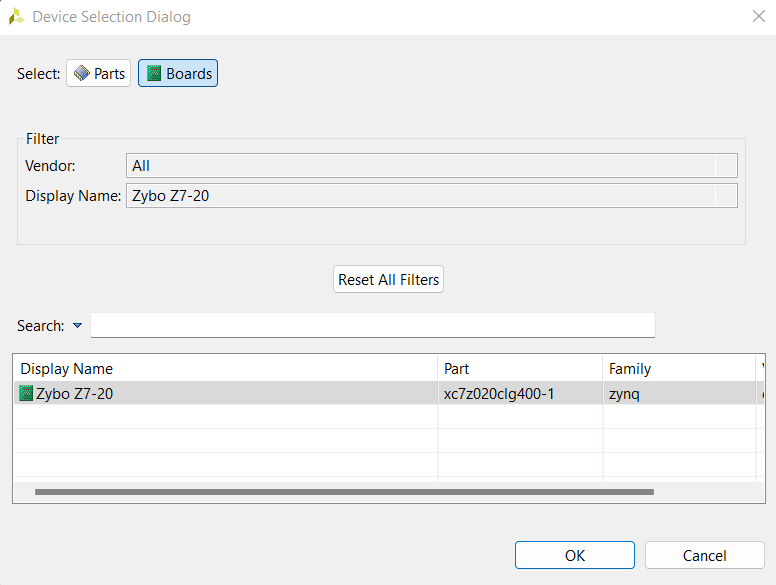
Task: Sort by the Family column header
Action: click(679, 369)
